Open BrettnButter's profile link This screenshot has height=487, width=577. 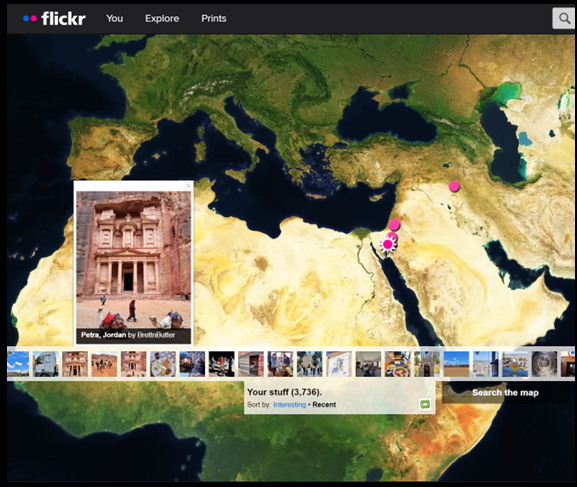156,335
